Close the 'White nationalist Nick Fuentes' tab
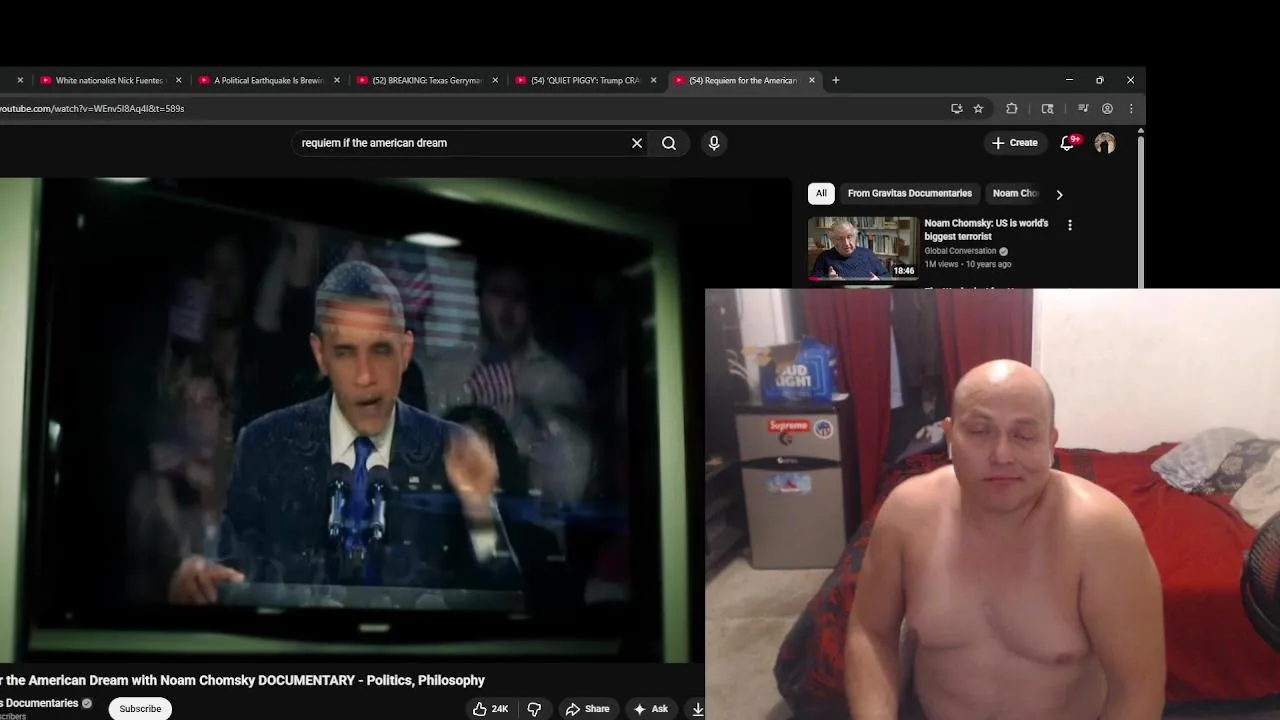The width and height of the screenshot is (1280, 720). pos(179,80)
